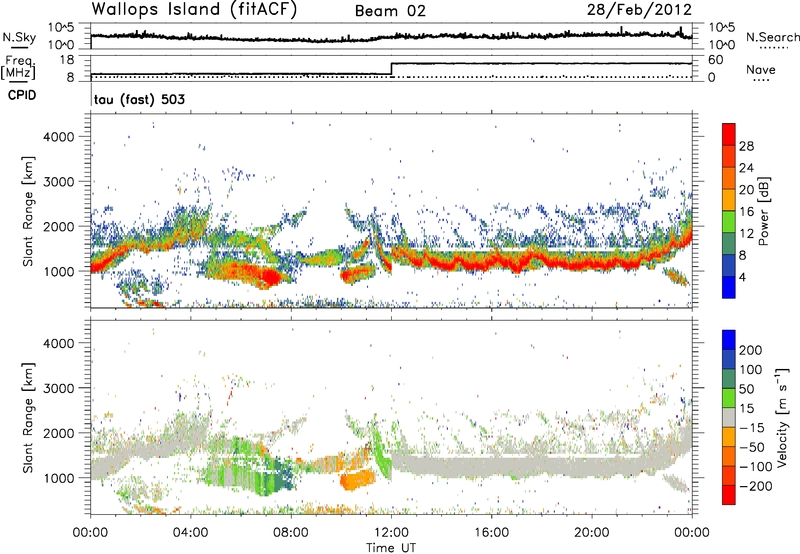
Task: Select the power panel "Slant Range [km]" label
Action: pos(28,211)
